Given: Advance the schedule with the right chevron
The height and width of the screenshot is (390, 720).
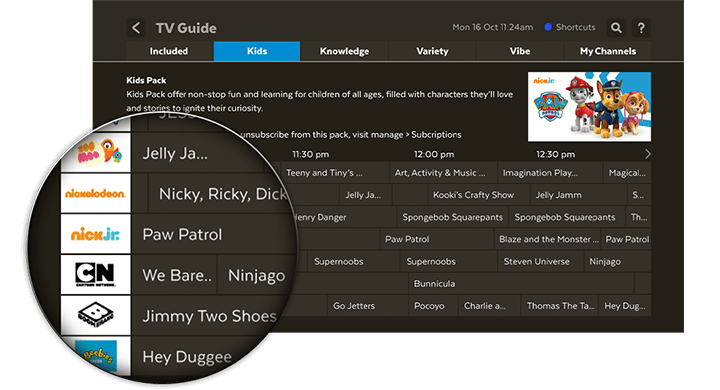Looking at the screenshot, I should (647, 154).
